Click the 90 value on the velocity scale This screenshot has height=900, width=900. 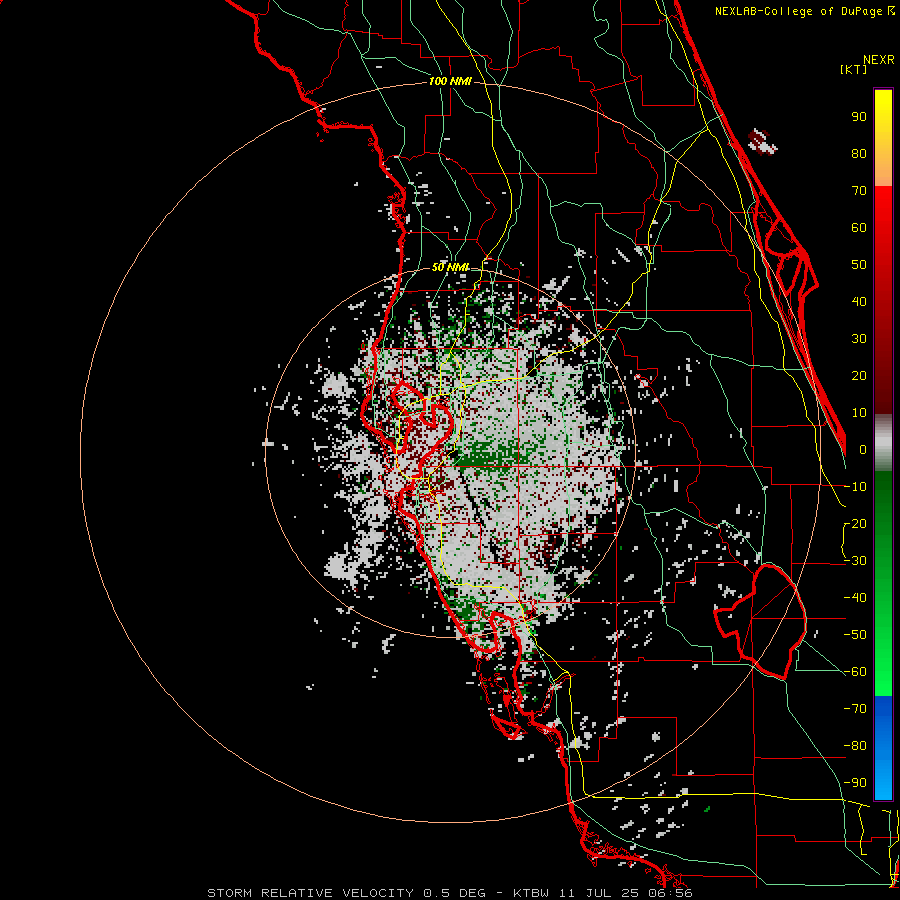click(859, 117)
